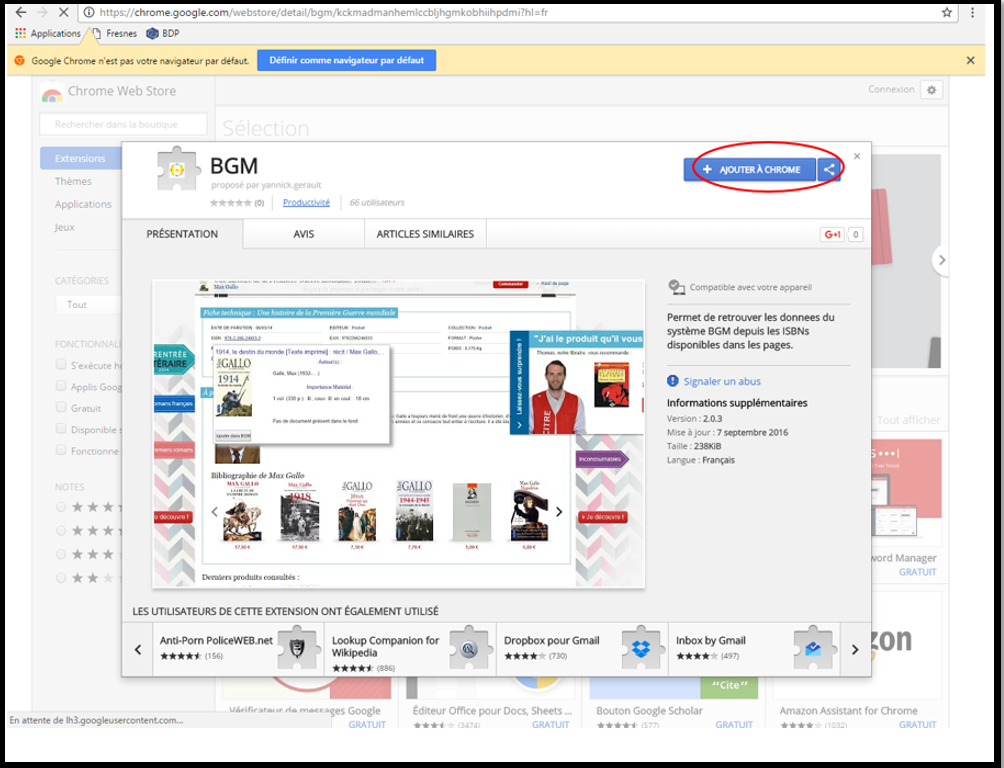Screen dimensions: 1004x768
Task: Click the site info icon in address bar
Action: click(x=89, y=12)
